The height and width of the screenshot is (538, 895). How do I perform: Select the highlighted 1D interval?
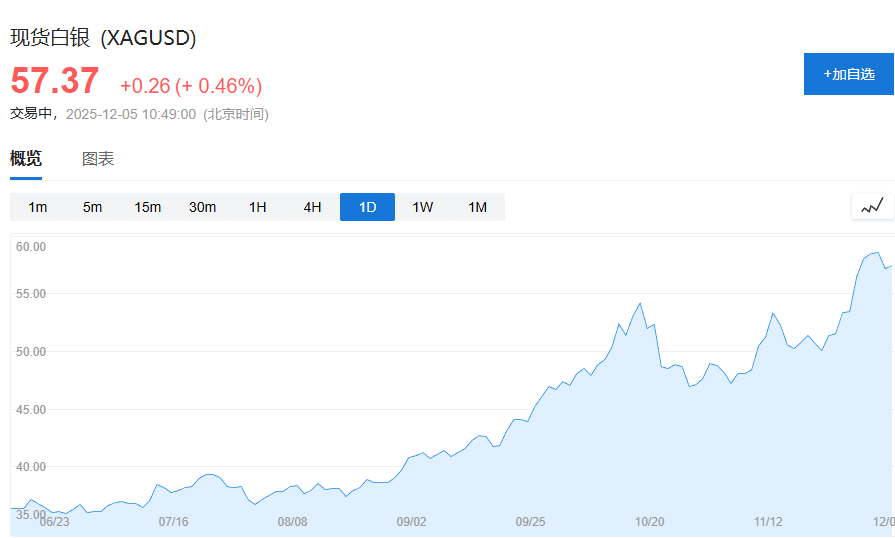tap(367, 207)
